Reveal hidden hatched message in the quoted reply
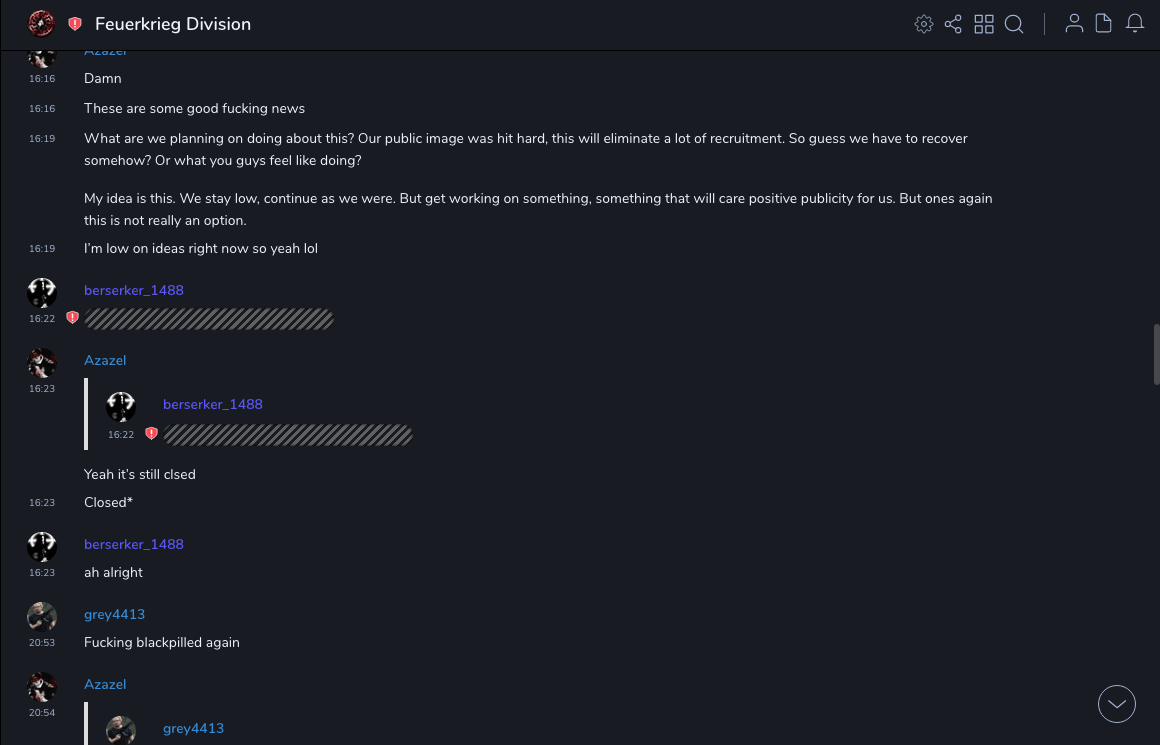The width and height of the screenshot is (1160, 745). tap(288, 435)
